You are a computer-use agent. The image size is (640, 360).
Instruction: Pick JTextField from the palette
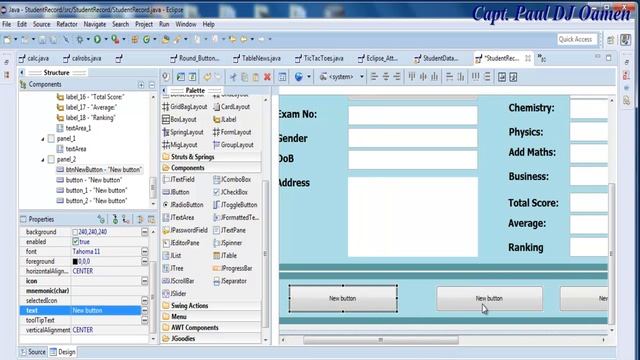(x=178, y=179)
